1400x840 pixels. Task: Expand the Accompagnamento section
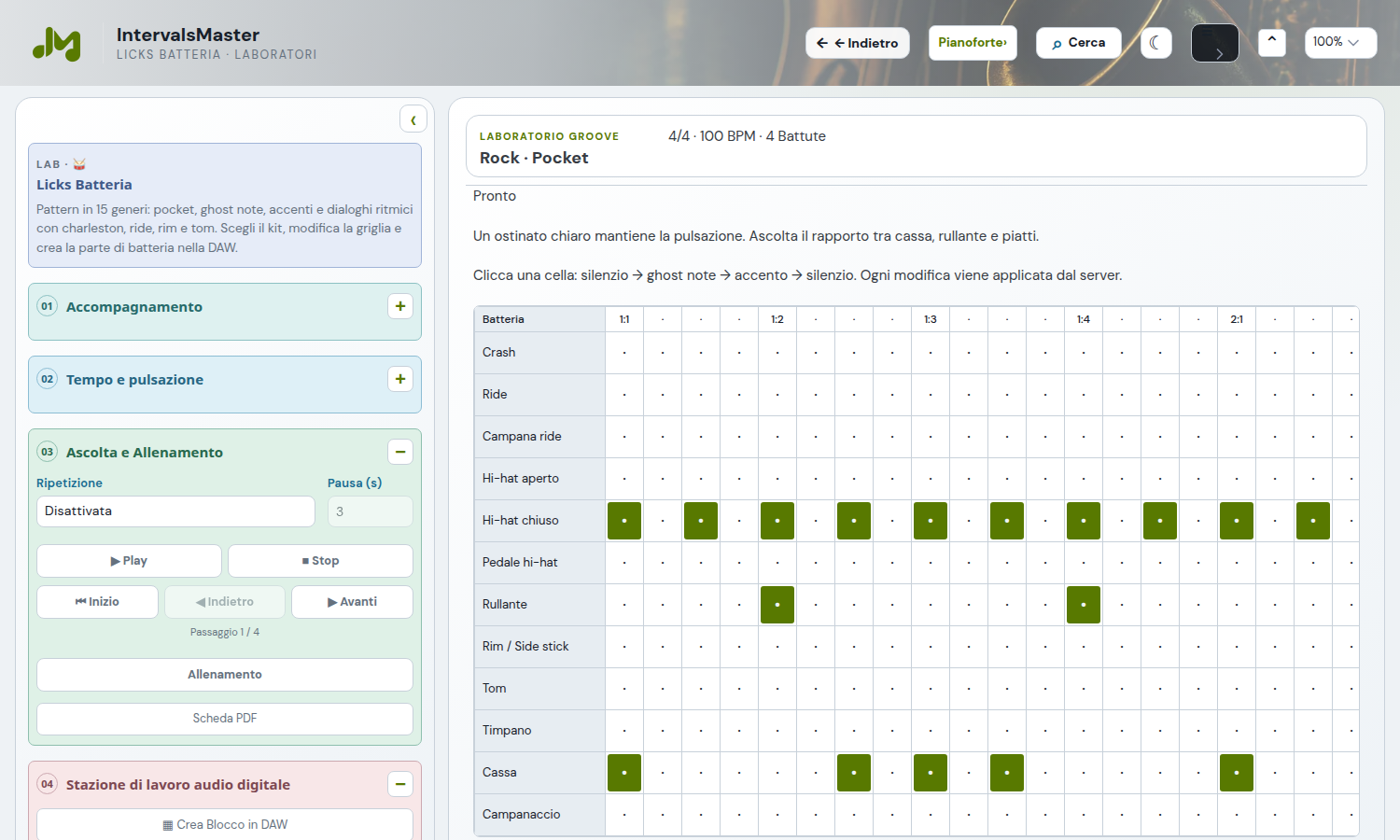(x=400, y=306)
